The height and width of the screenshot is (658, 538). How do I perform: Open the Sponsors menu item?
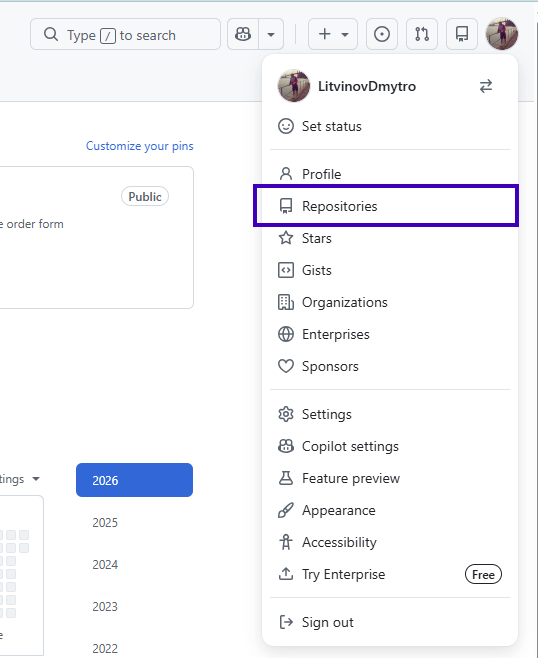pos(390,366)
